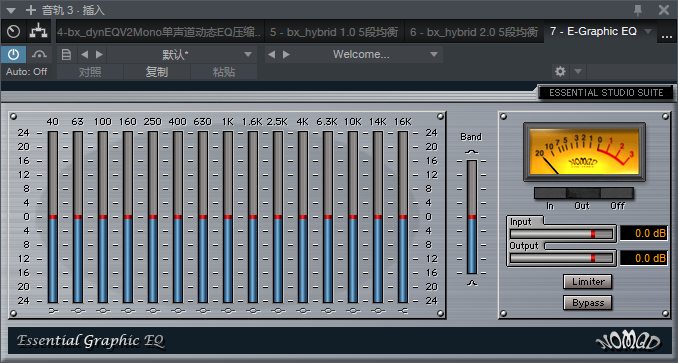Viewport: 678px width, 363px height.
Task: Click the narrow band shape icon below Band slider
Action: click(472, 283)
